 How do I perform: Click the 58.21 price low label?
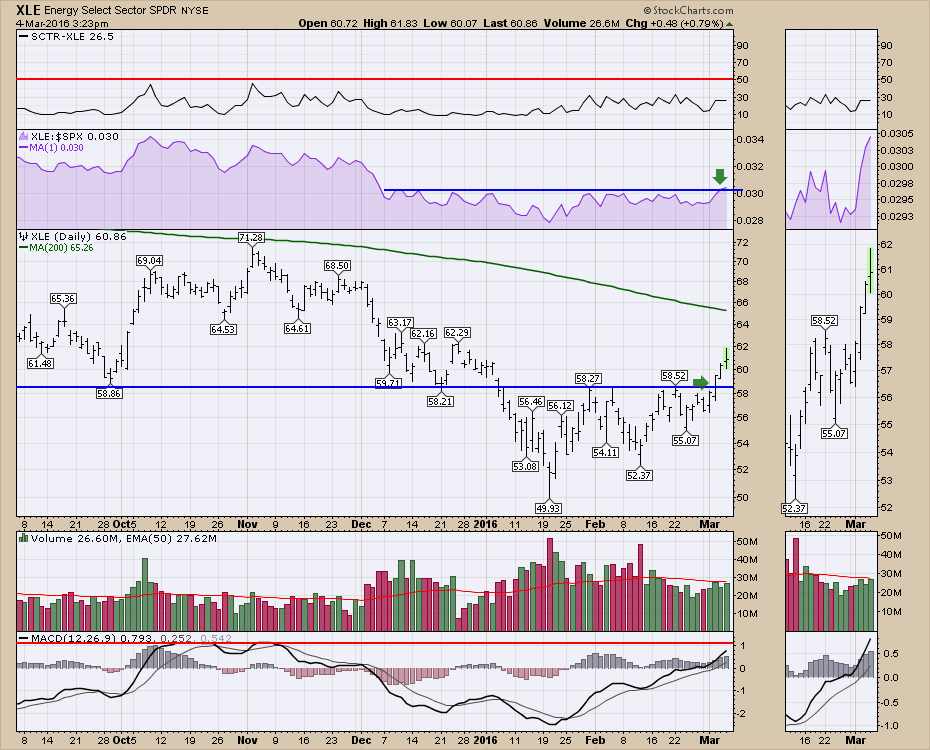pos(440,401)
